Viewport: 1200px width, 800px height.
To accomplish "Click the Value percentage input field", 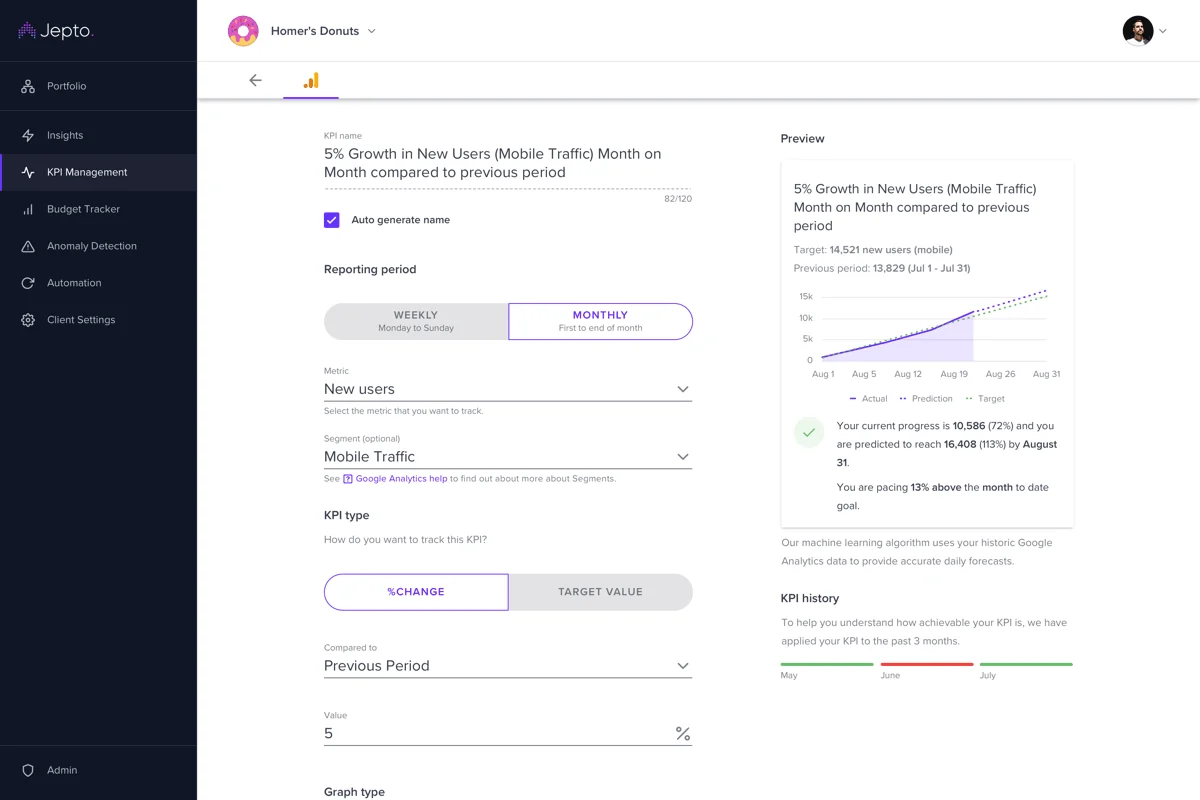I will tap(497, 733).
